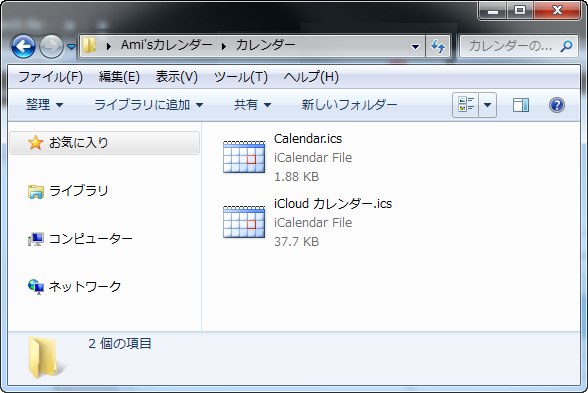Click the 37.7 KB size text
The height and width of the screenshot is (393, 588).
click(296, 242)
